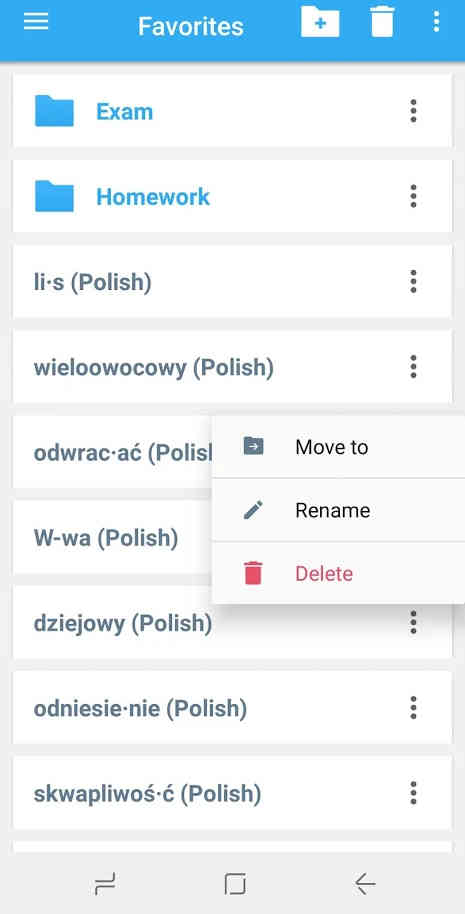This screenshot has height=914, width=465.
Task: Tap the new folder icon
Action: point(320,22)
